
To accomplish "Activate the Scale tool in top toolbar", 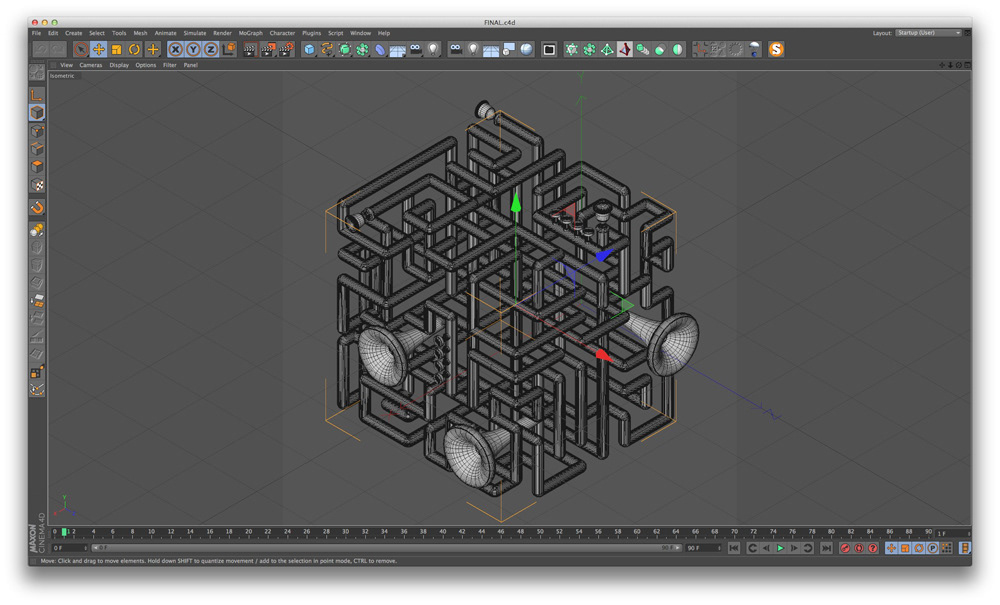I will pos(116,49).
